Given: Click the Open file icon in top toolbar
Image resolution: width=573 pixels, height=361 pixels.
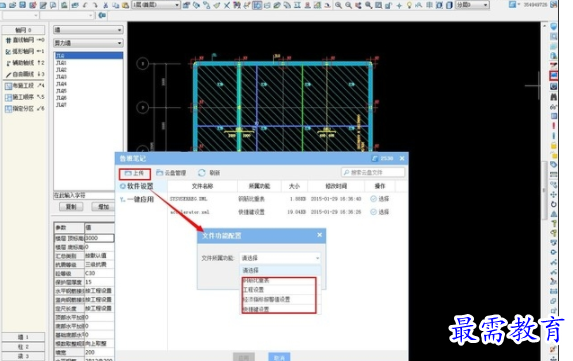Looking at the screenshot, I should click(x=12, y=5).
